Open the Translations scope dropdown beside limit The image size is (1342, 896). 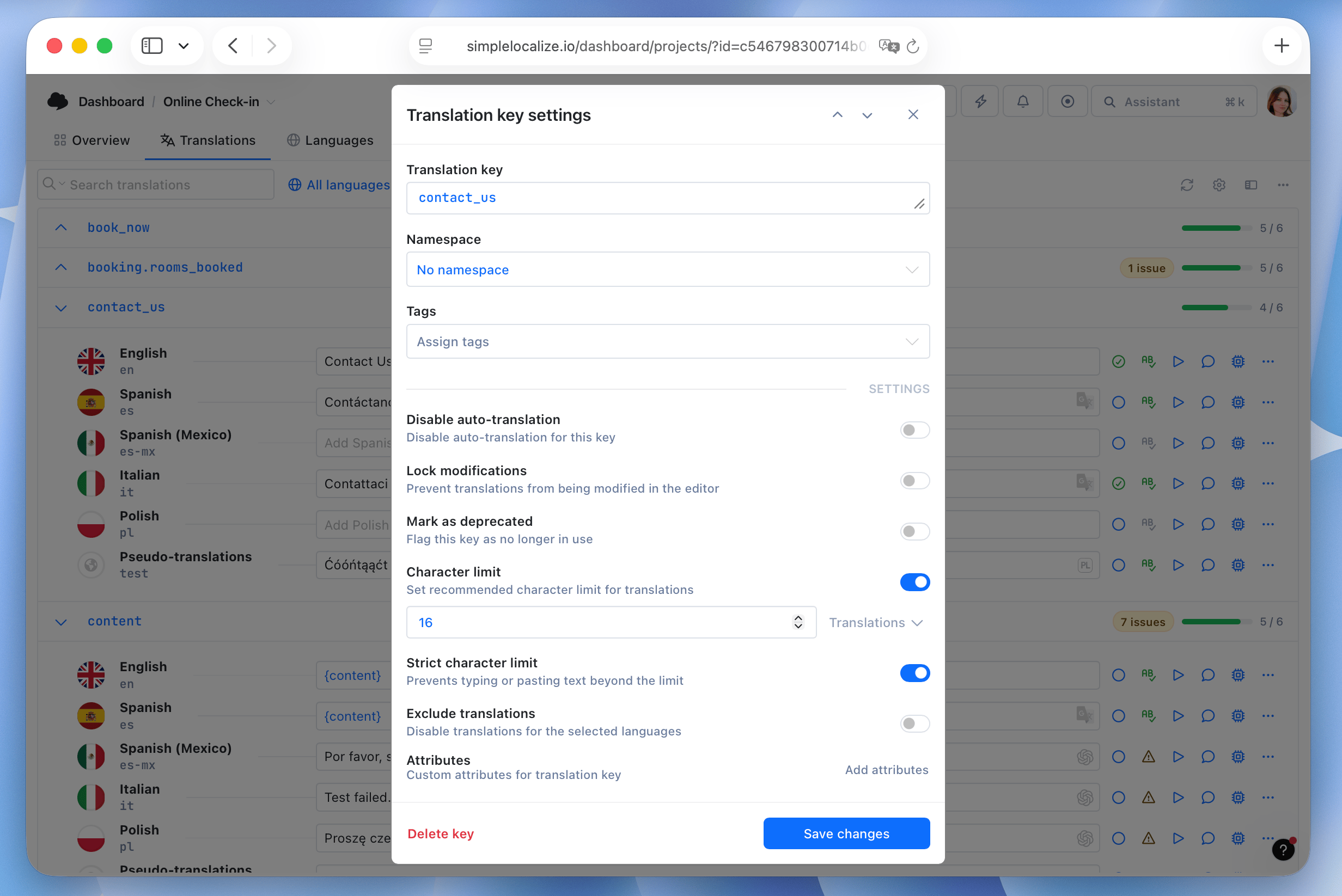pyautogui.click(x=875, y=622)
